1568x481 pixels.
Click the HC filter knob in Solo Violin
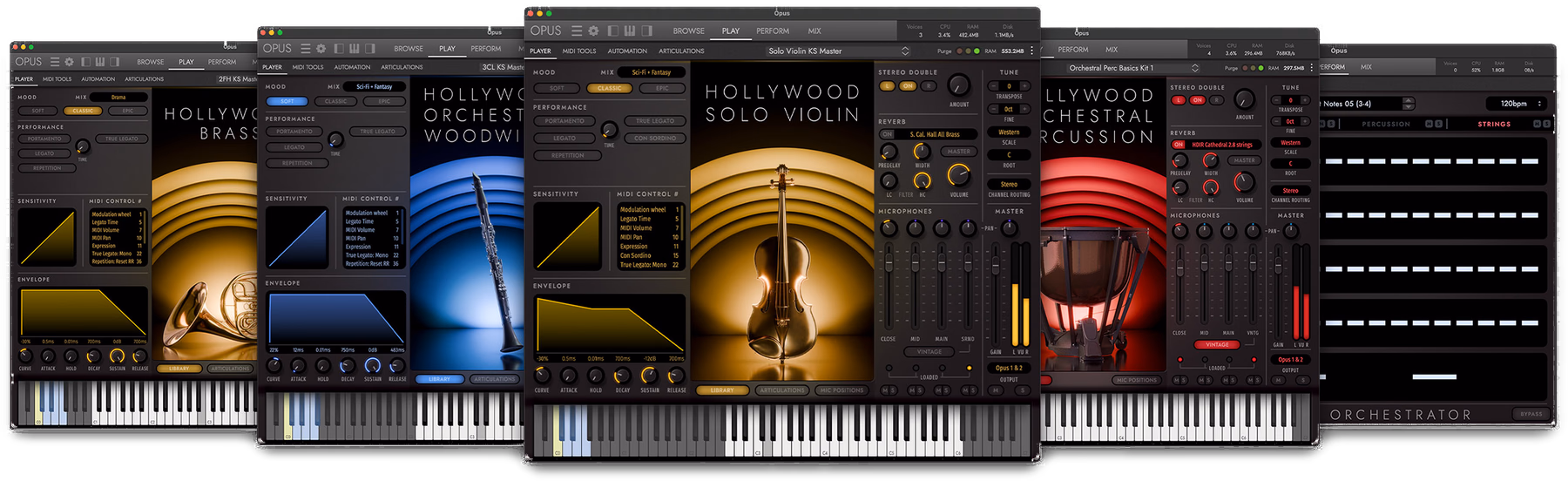922,180
